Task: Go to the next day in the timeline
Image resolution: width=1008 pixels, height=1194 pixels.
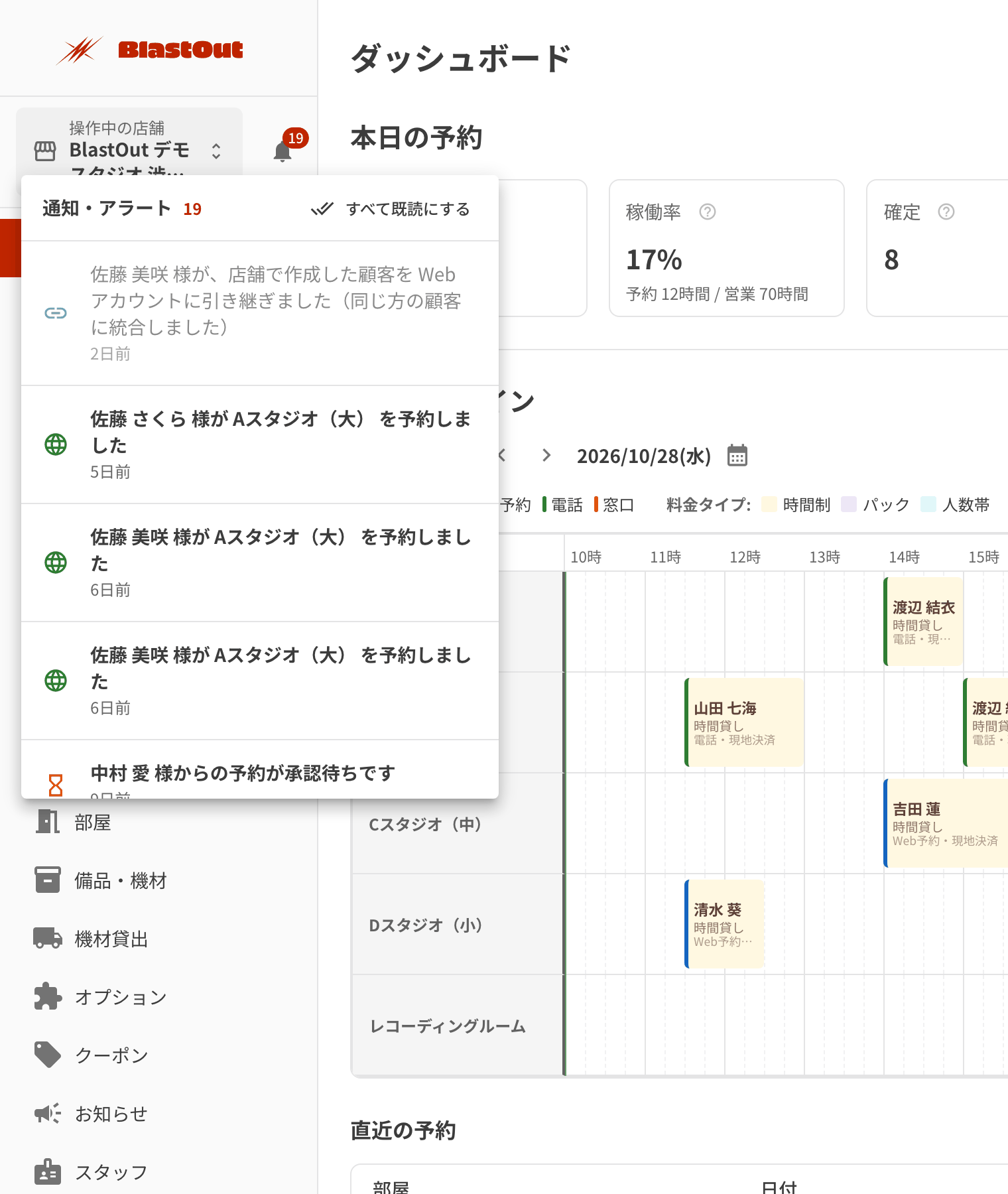Action: (546, 455)
